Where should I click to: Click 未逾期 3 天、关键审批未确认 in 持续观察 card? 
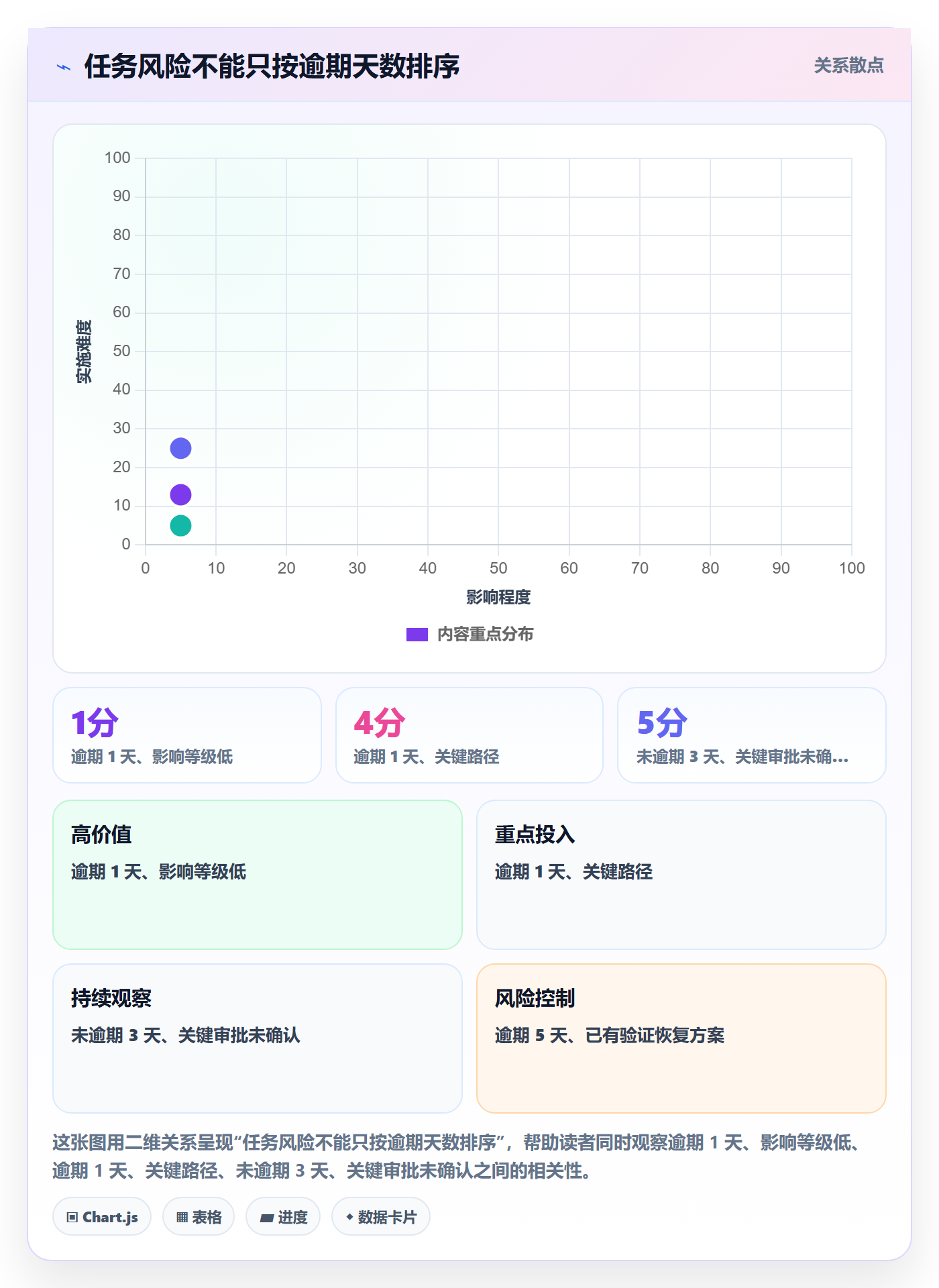pyautogui.click(x=186, y=1035)
